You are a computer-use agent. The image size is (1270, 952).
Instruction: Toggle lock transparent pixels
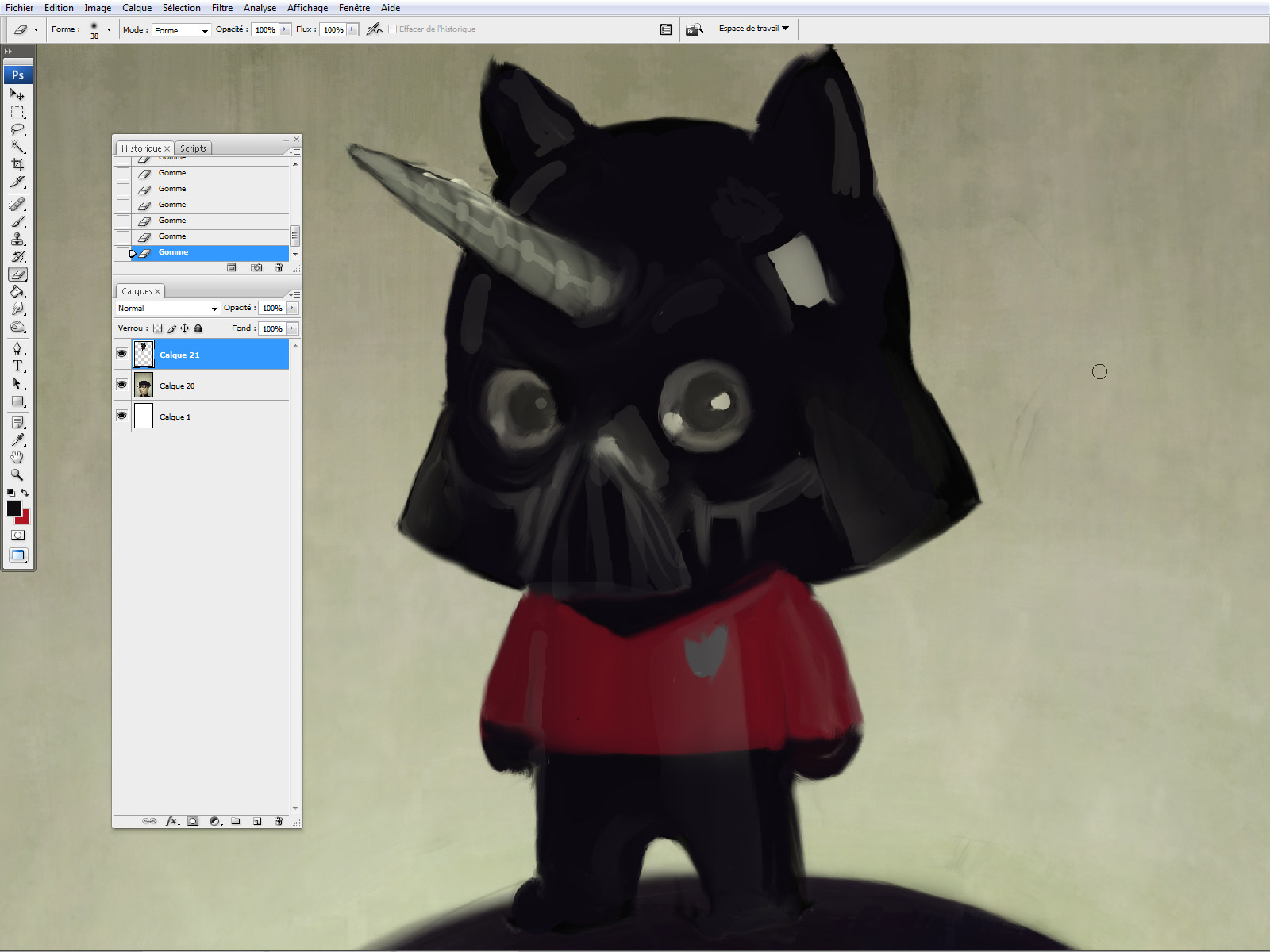157,328
